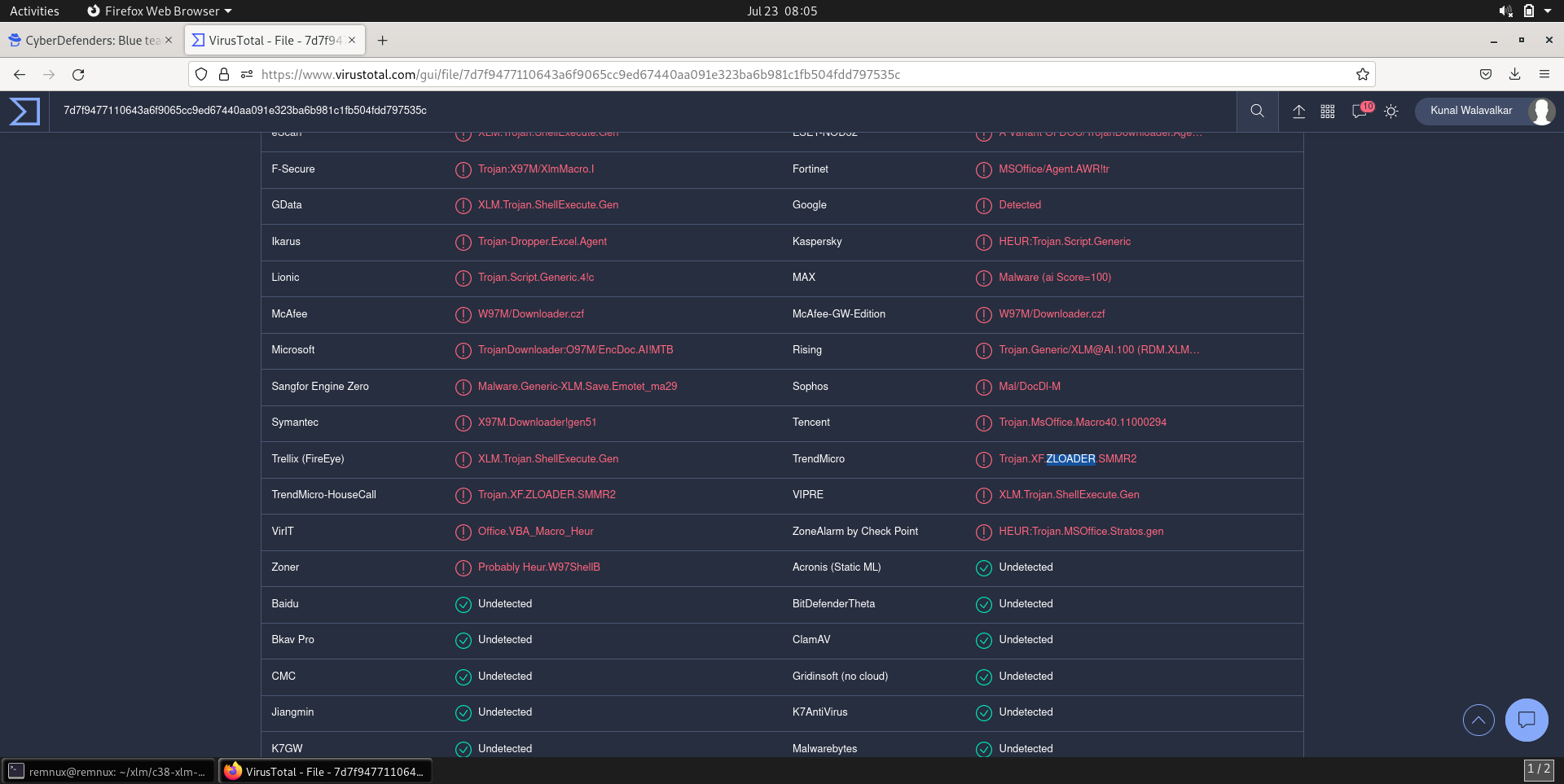Open notifications with badge 10
This screenshot has width=1564, height=784.
point(1361,110)
